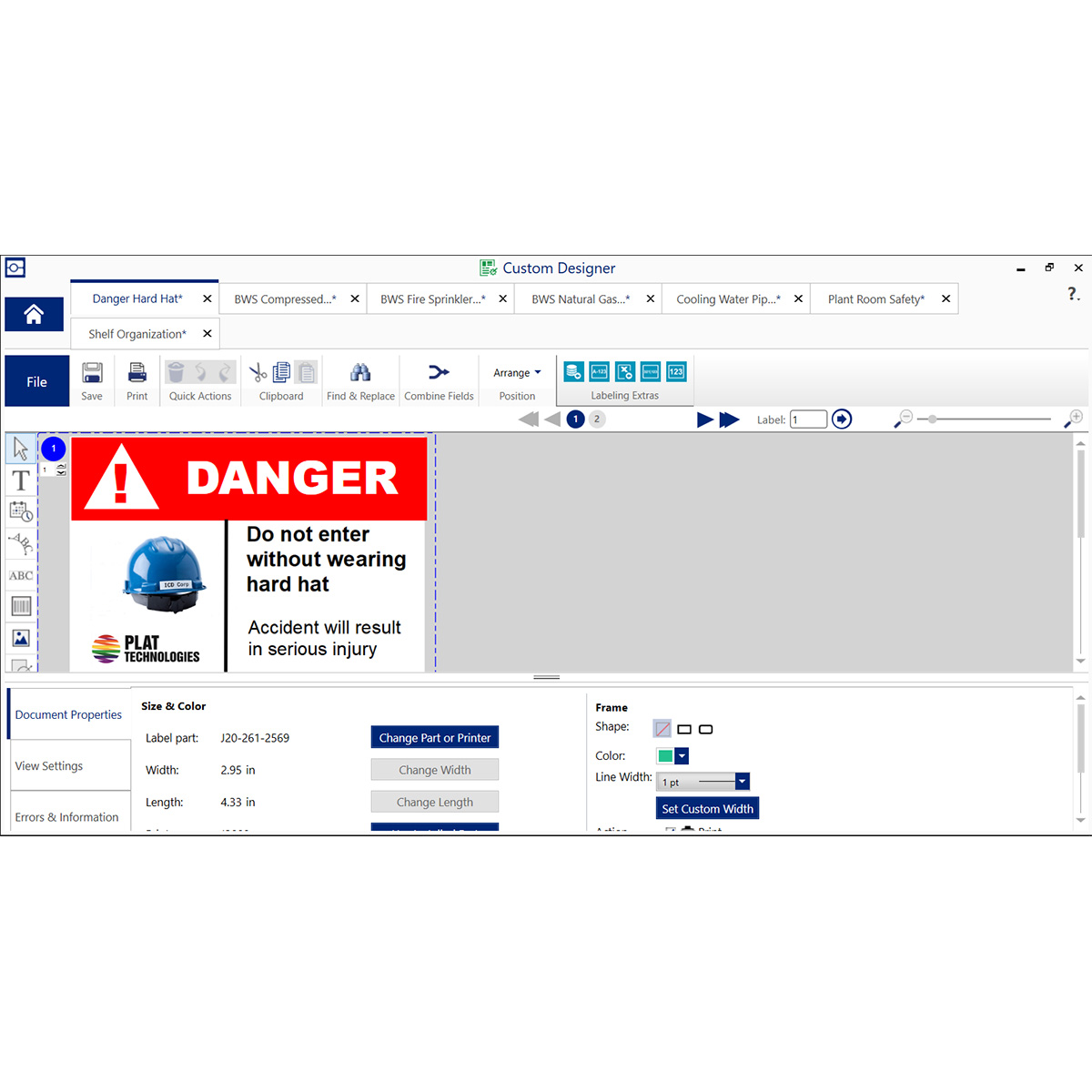Click the Save floppy disk icon
This screenshot has width=1092, height=1092.
[x=92, y=372]
